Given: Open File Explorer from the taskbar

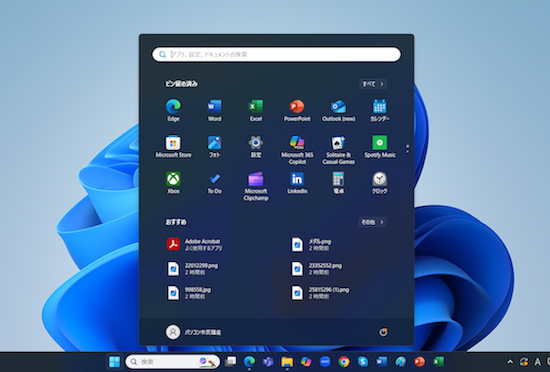Looking at the screenshot, I should click(287, 361).
